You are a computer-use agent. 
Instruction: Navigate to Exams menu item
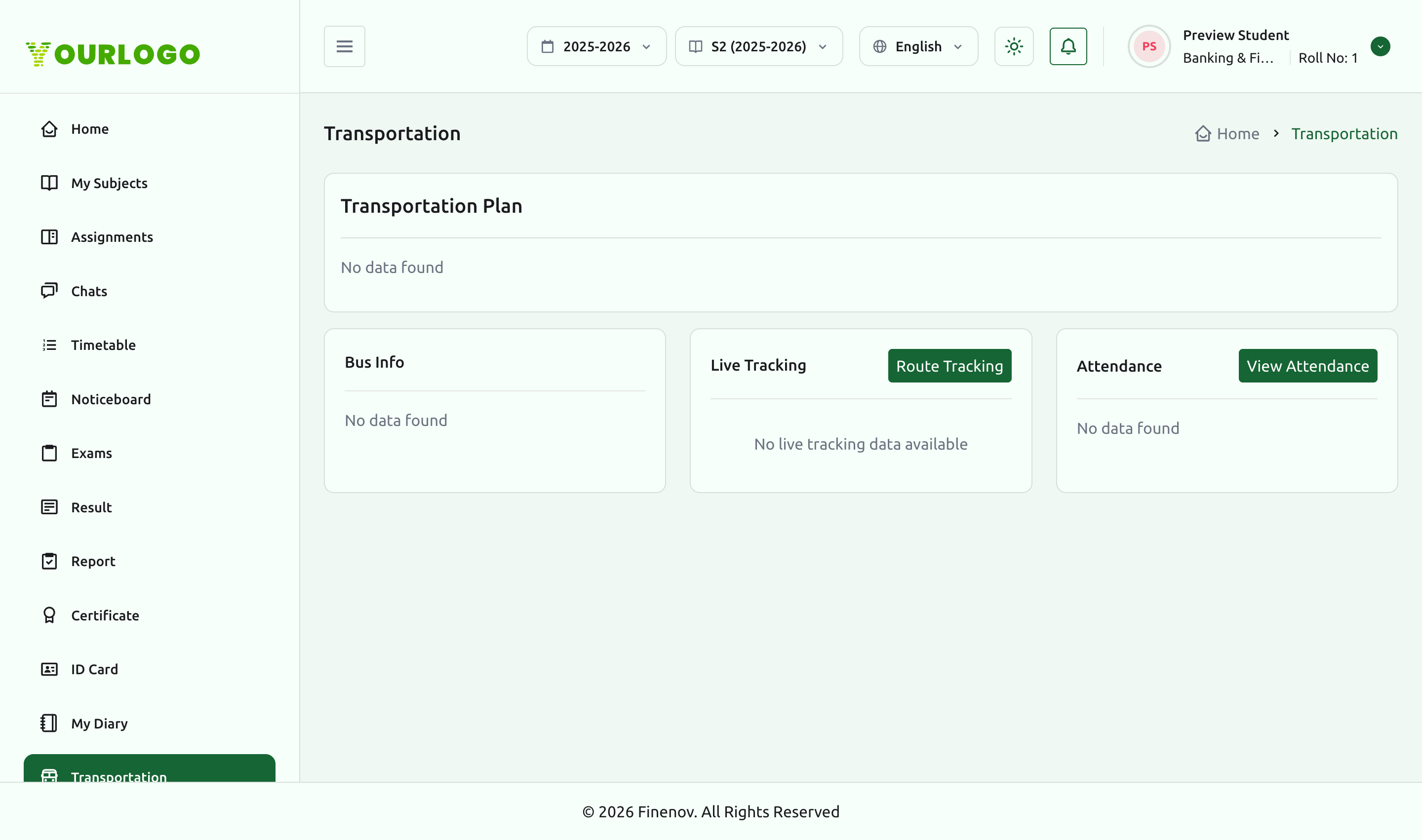coord(150,454)
